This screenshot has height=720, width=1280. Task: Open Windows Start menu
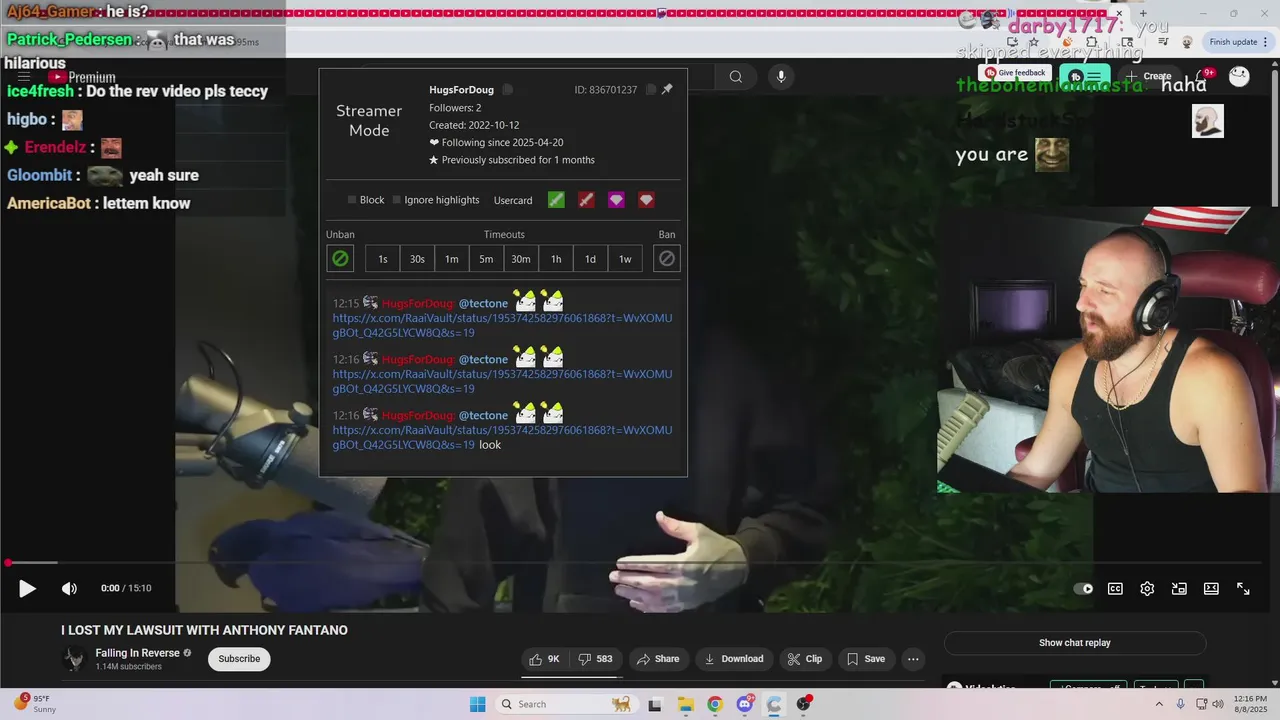[x=477, y=704]
